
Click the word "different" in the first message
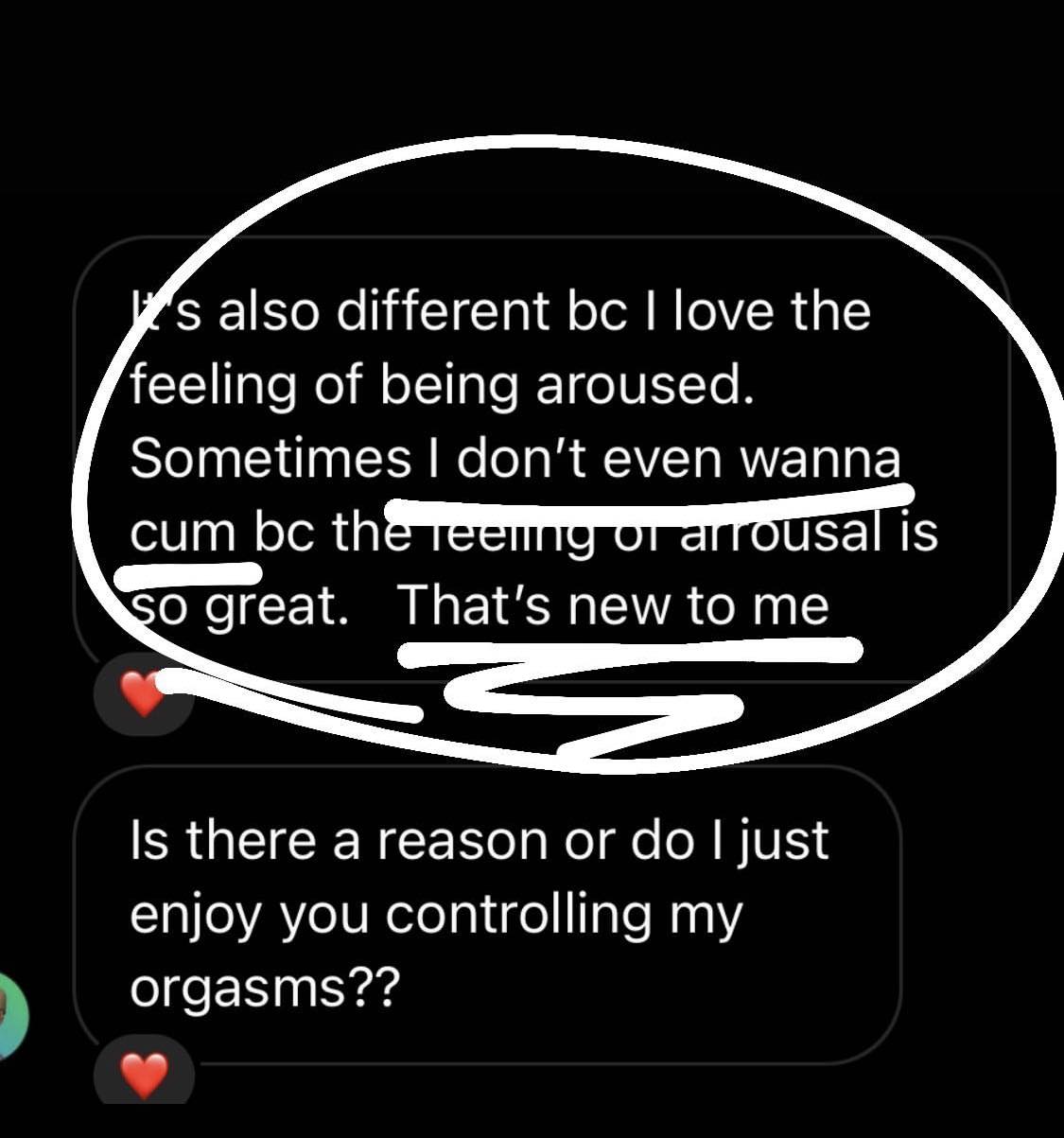[443, 311]
